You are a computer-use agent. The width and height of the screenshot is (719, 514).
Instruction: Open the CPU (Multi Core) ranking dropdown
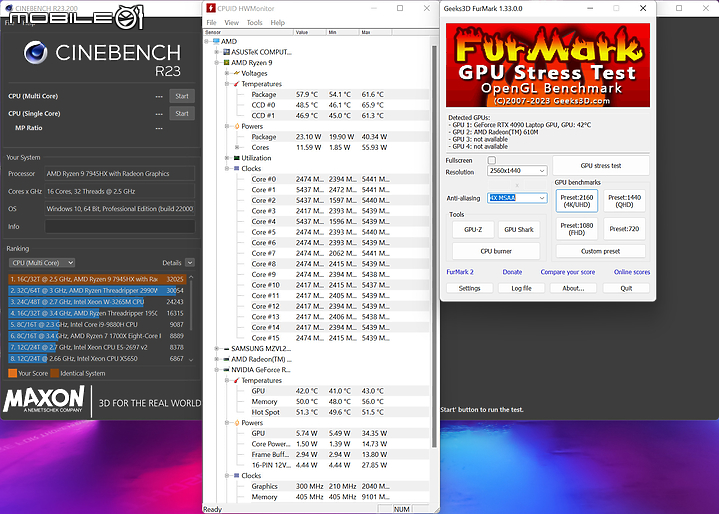(x=42, y=263)
